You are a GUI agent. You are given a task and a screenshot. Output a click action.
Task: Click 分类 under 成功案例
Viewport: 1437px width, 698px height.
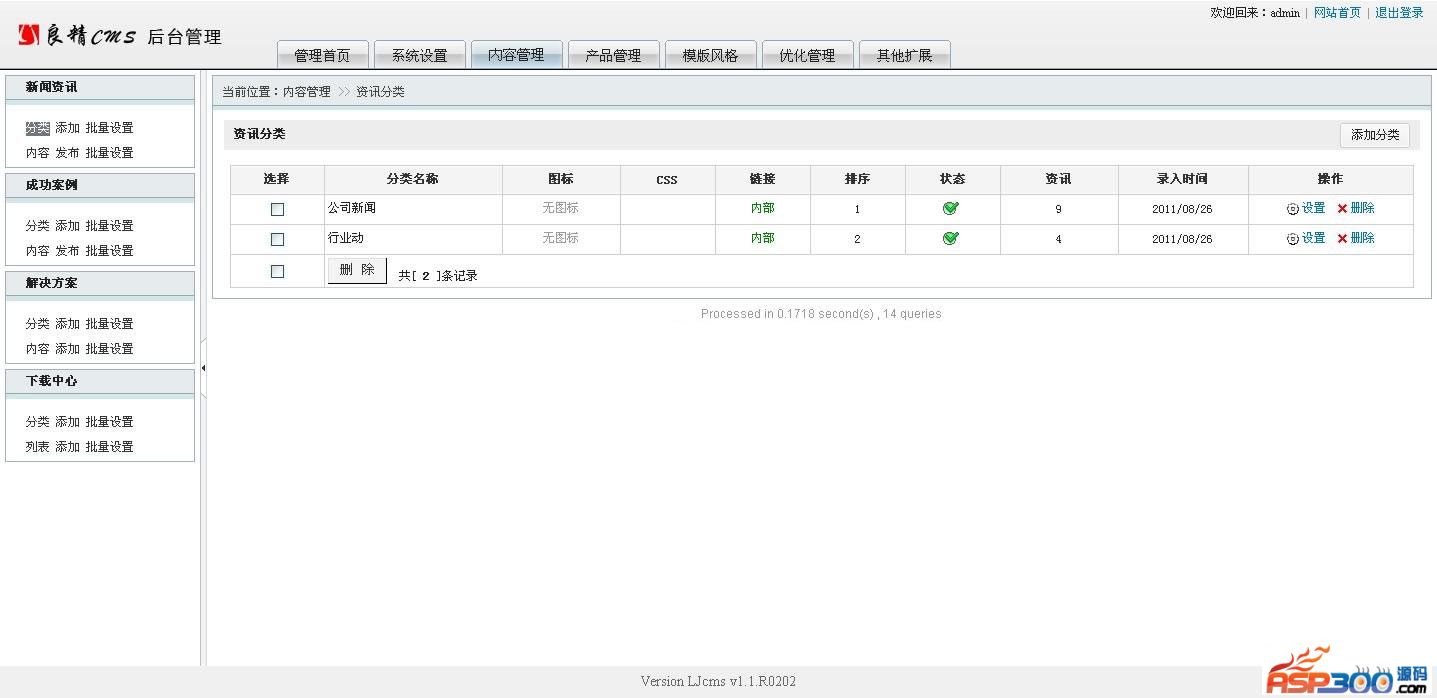pos(37,226)
